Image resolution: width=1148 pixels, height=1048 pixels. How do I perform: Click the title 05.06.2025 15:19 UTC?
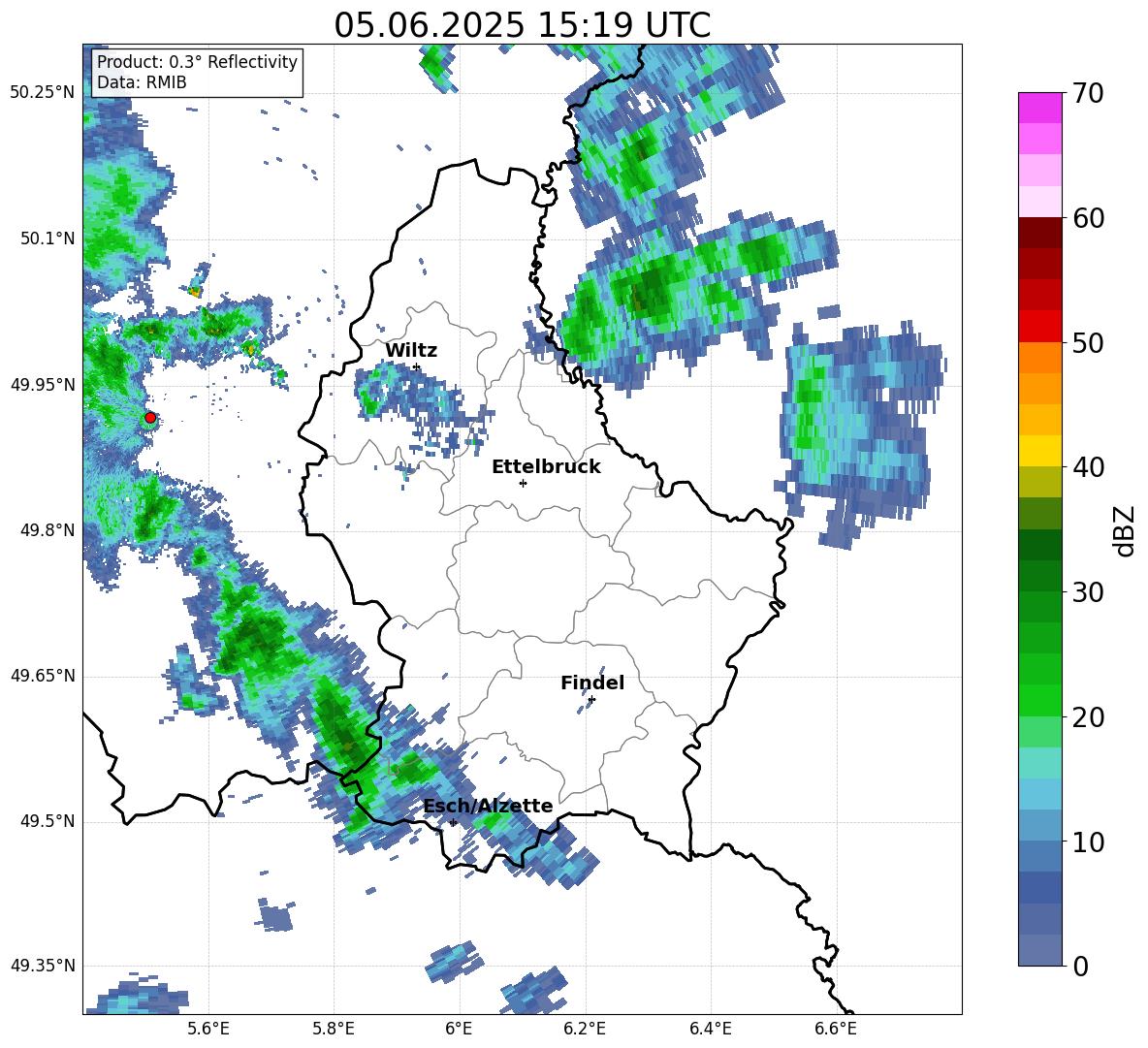tap(523, 25)
